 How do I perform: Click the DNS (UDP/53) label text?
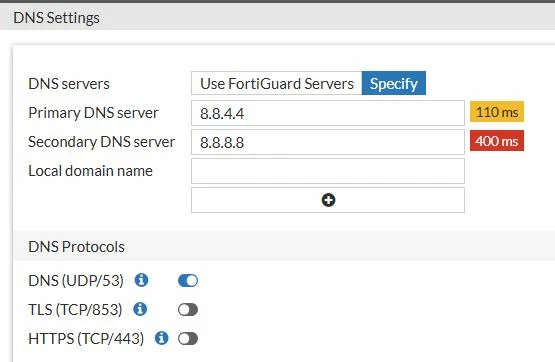(x=76, y=281)
